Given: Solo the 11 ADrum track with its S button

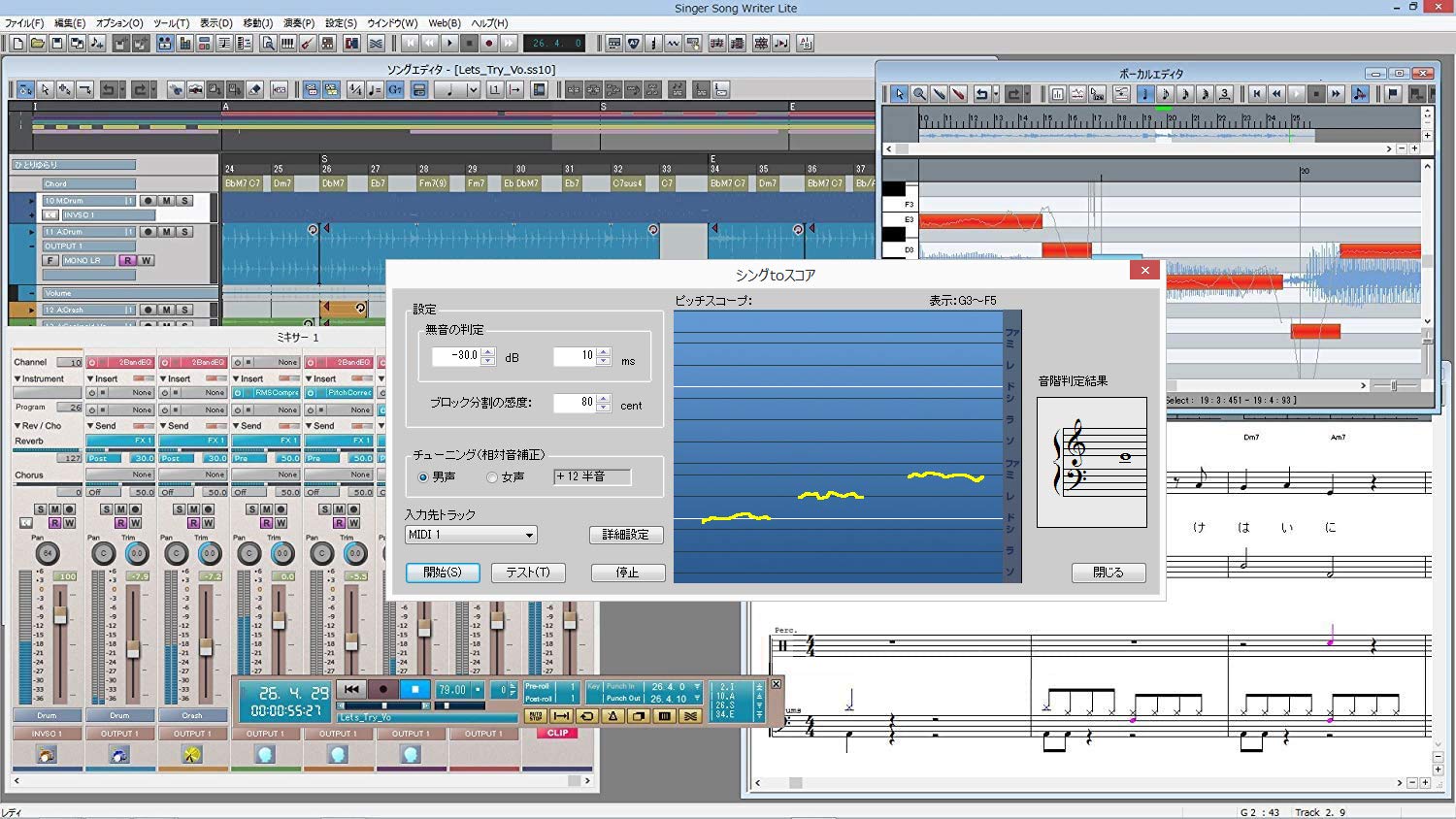Looking at the screenshot, I should pyautogui.click(x=184, y=232).
